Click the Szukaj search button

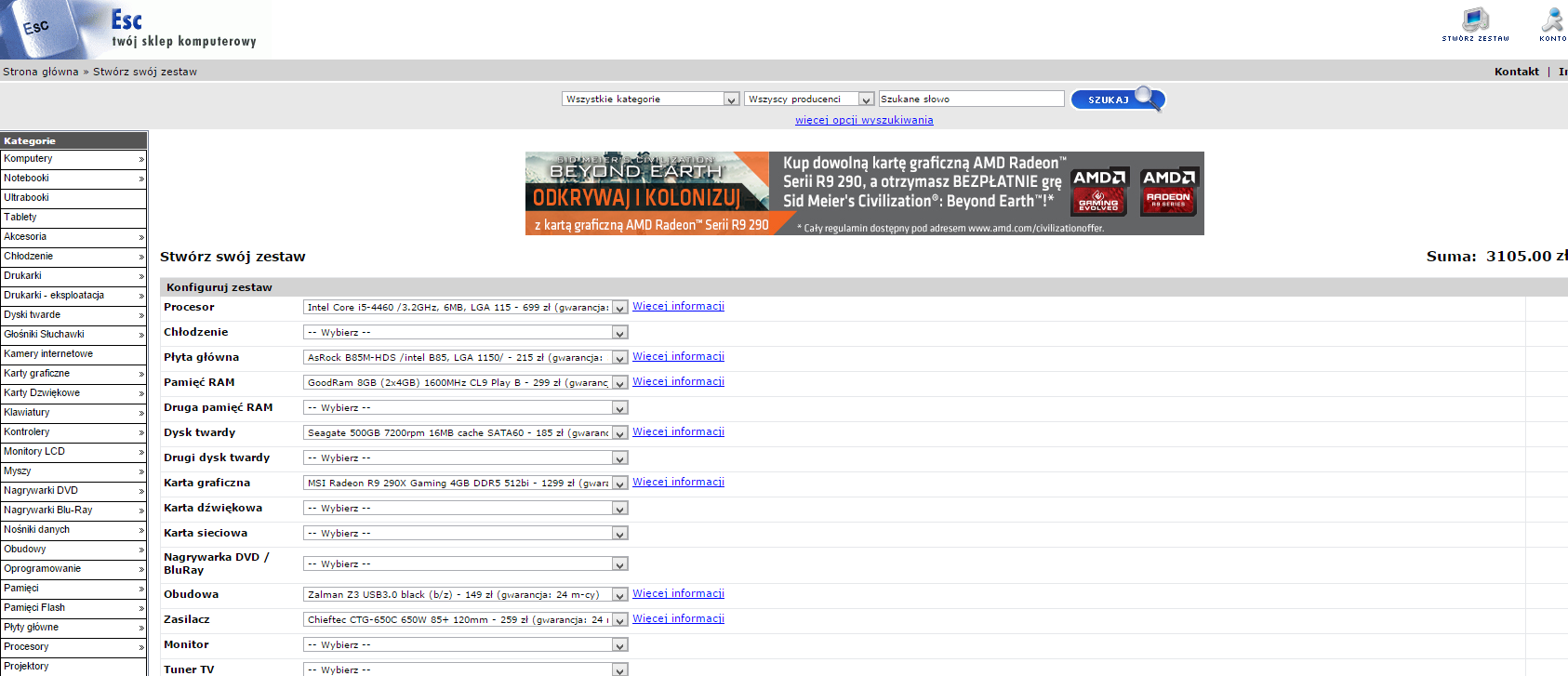tap(1118, 99)
